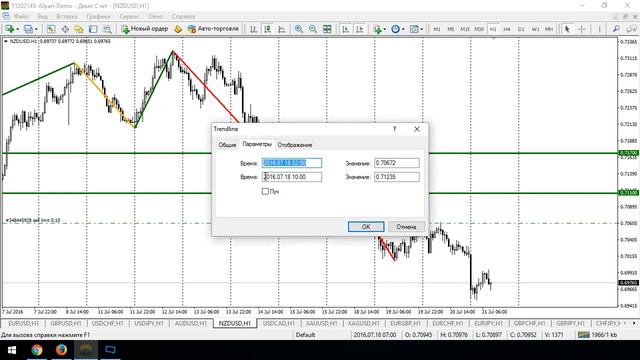Expand the Templates dropdown arrow
This screenshot has width=640, height=360.
pos(422,29)
